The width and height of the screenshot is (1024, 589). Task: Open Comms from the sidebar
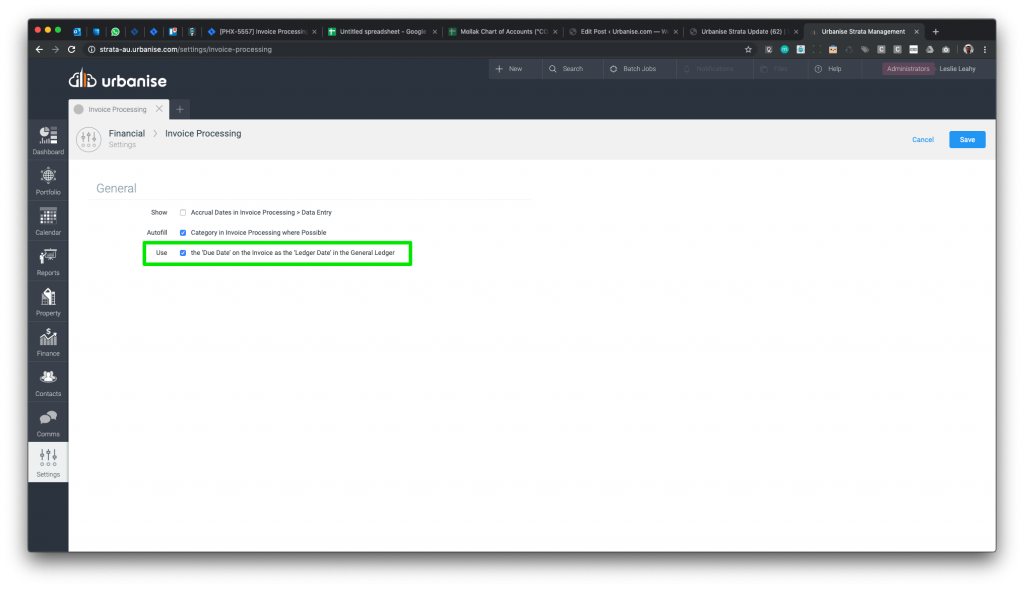coord(48,422)
